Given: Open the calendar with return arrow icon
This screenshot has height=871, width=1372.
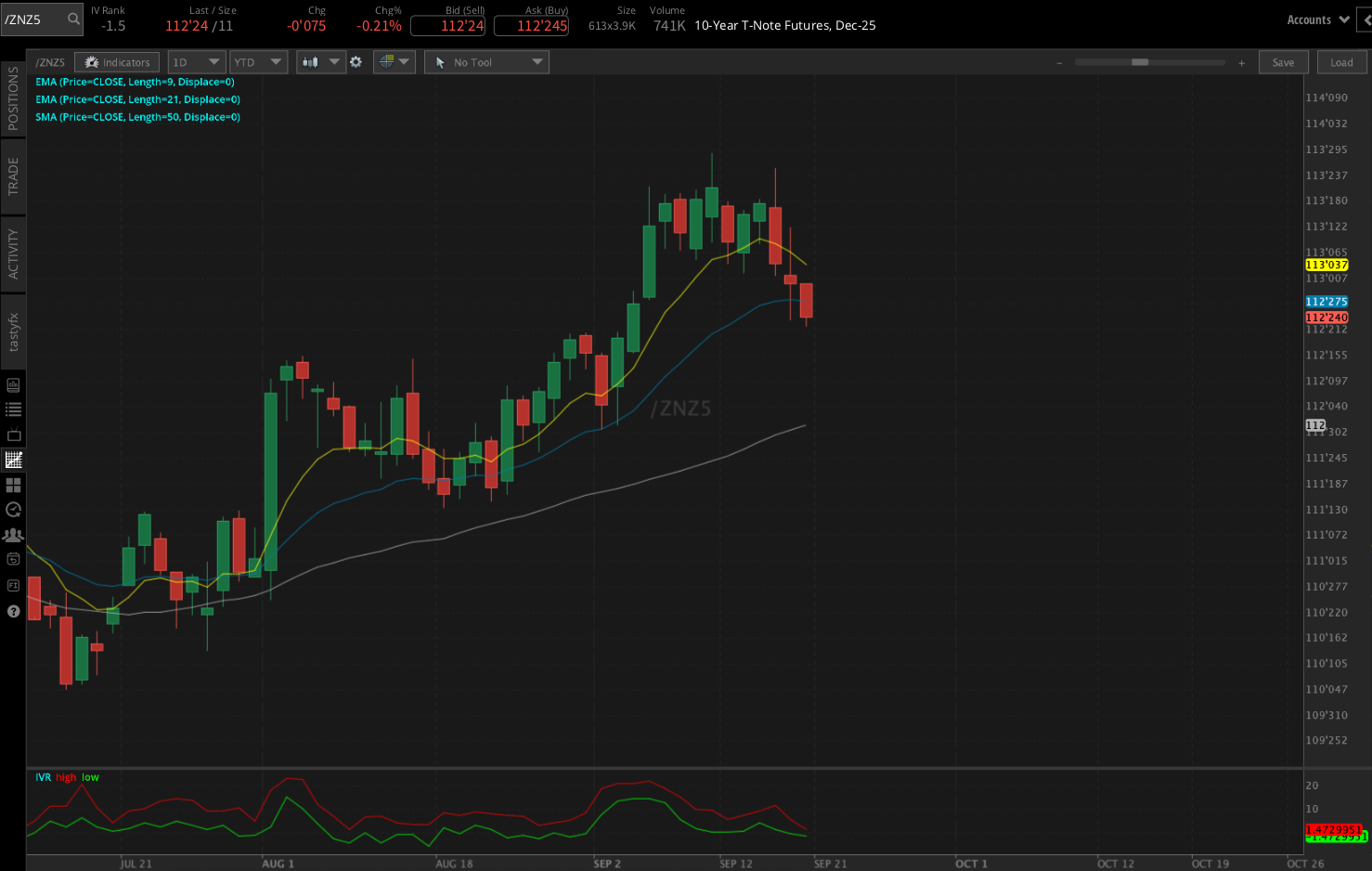Looking at the screenshot, I should (13, 559).
